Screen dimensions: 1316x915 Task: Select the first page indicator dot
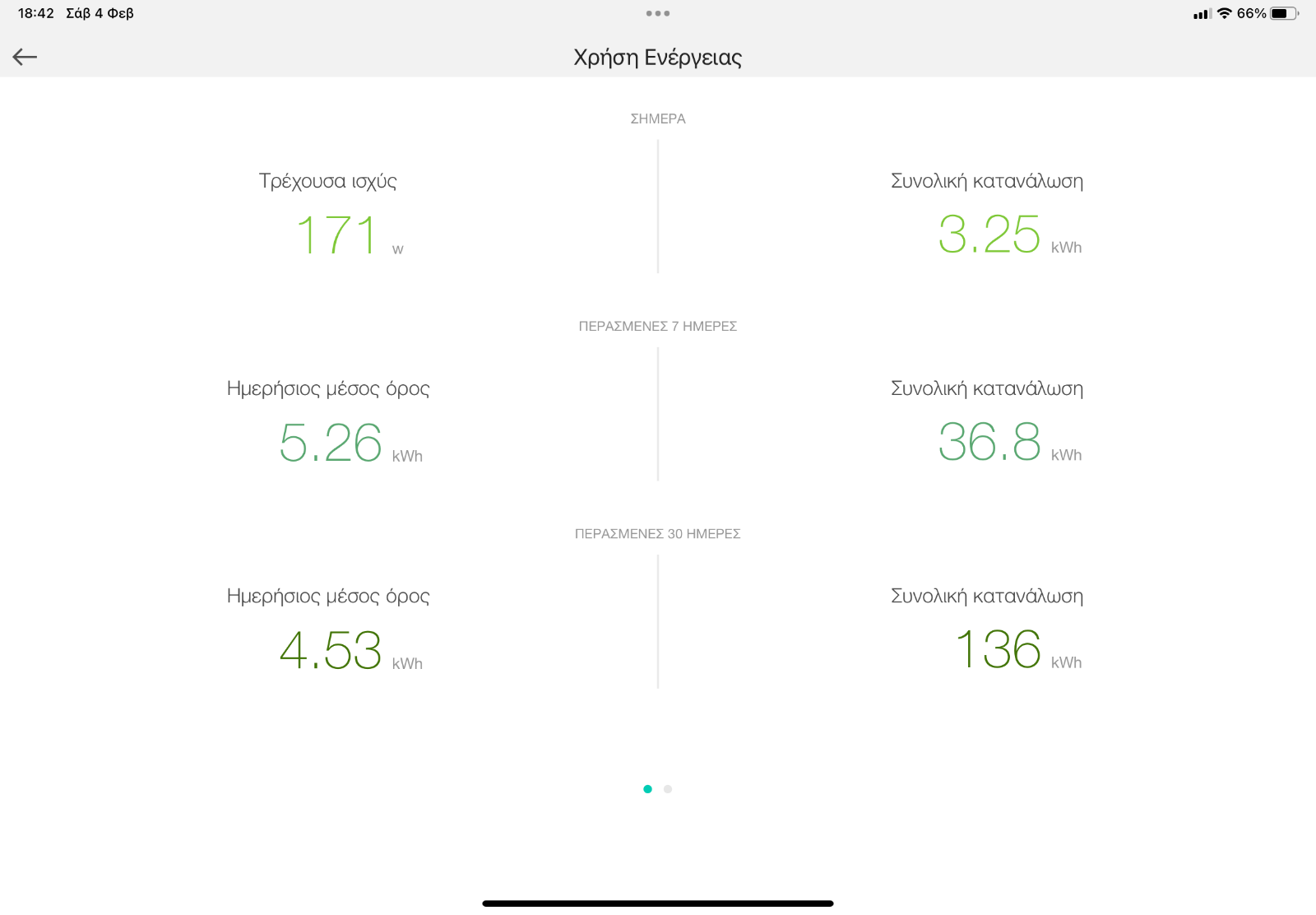(647, 789)
